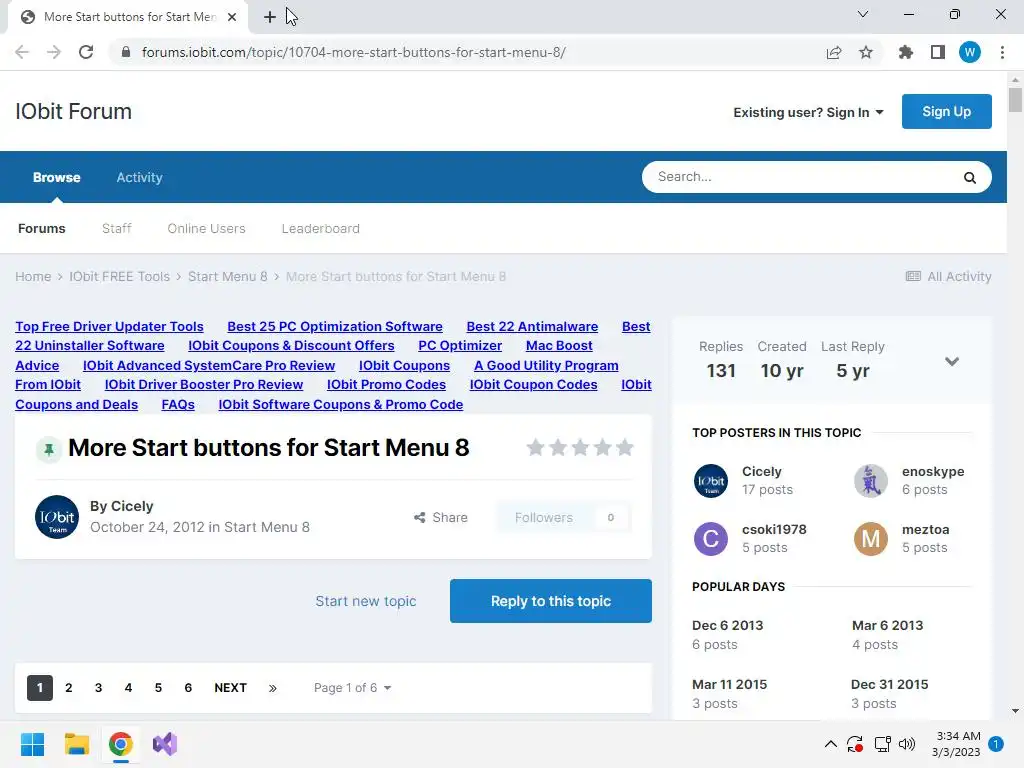
Task: Go to page 3 of the topic
Action: tap(98, 688)
